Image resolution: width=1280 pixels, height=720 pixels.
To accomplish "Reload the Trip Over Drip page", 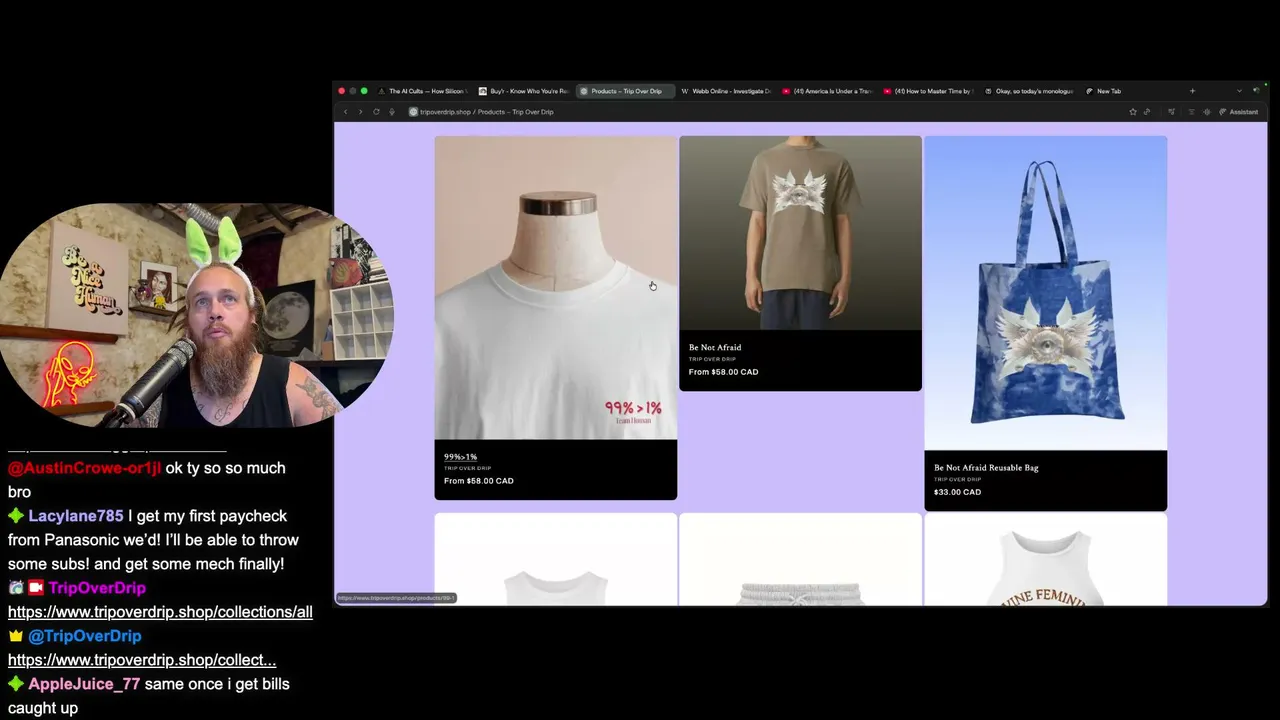I will click(x=376, y=112).
